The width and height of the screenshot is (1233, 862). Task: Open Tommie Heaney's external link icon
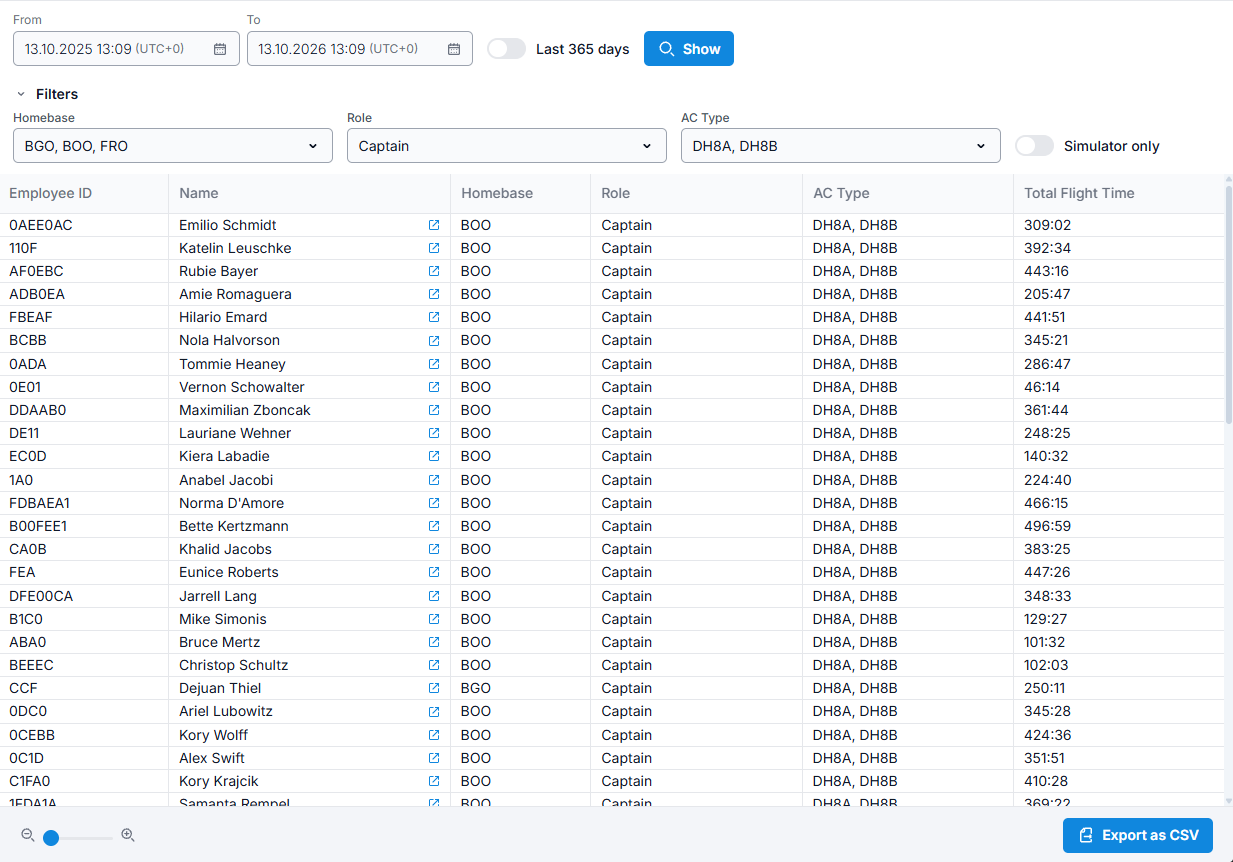(434, 364)
